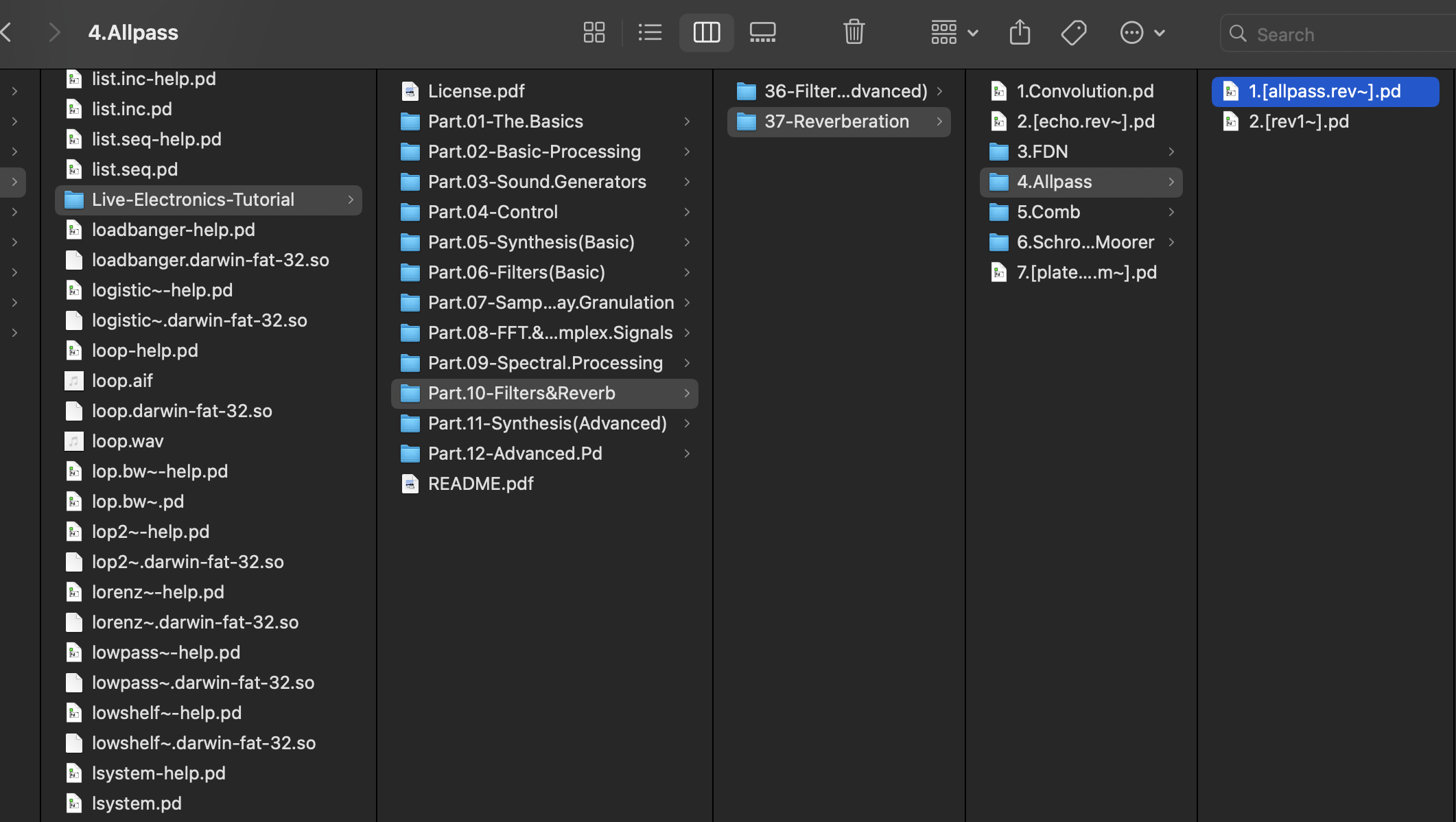Screen dimensions: 1456x822
Task: Open README.pdf
Action: click(480, 484)
